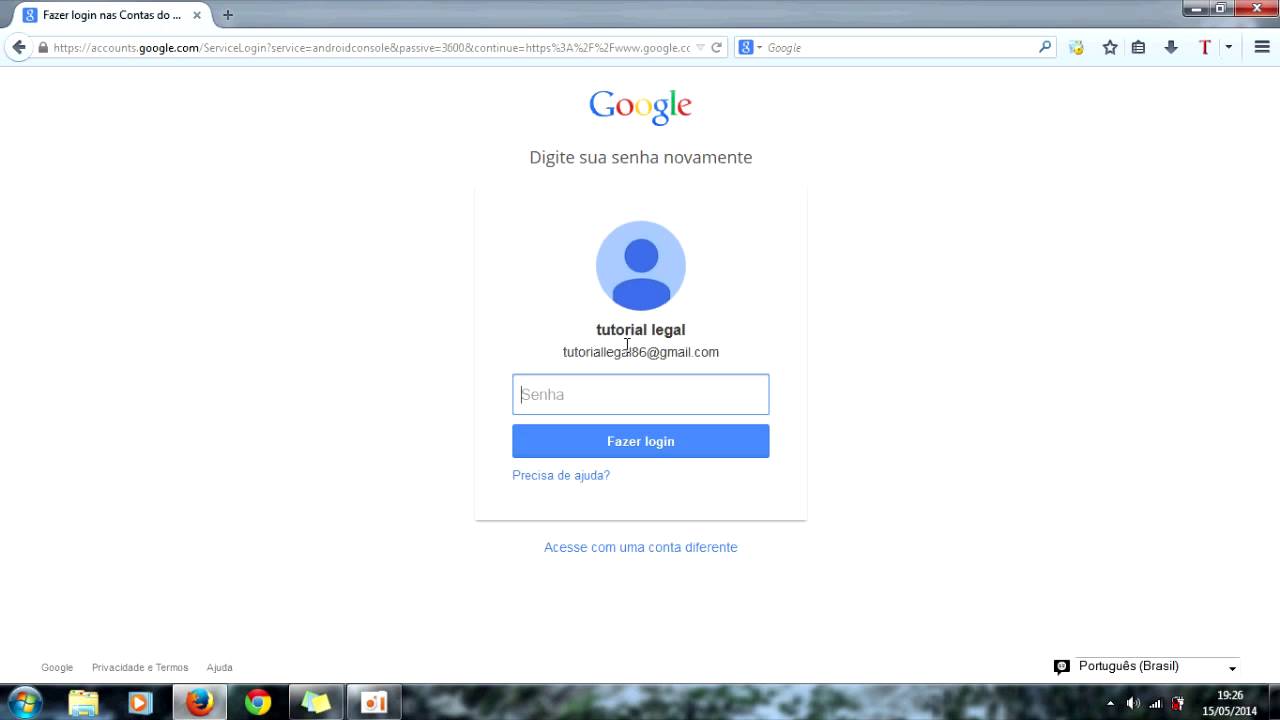Image resolution: width=1280 pixels, height=720 pixels.
Task: Expand the dropdown beside the T icon
Action: [1228, 48]
